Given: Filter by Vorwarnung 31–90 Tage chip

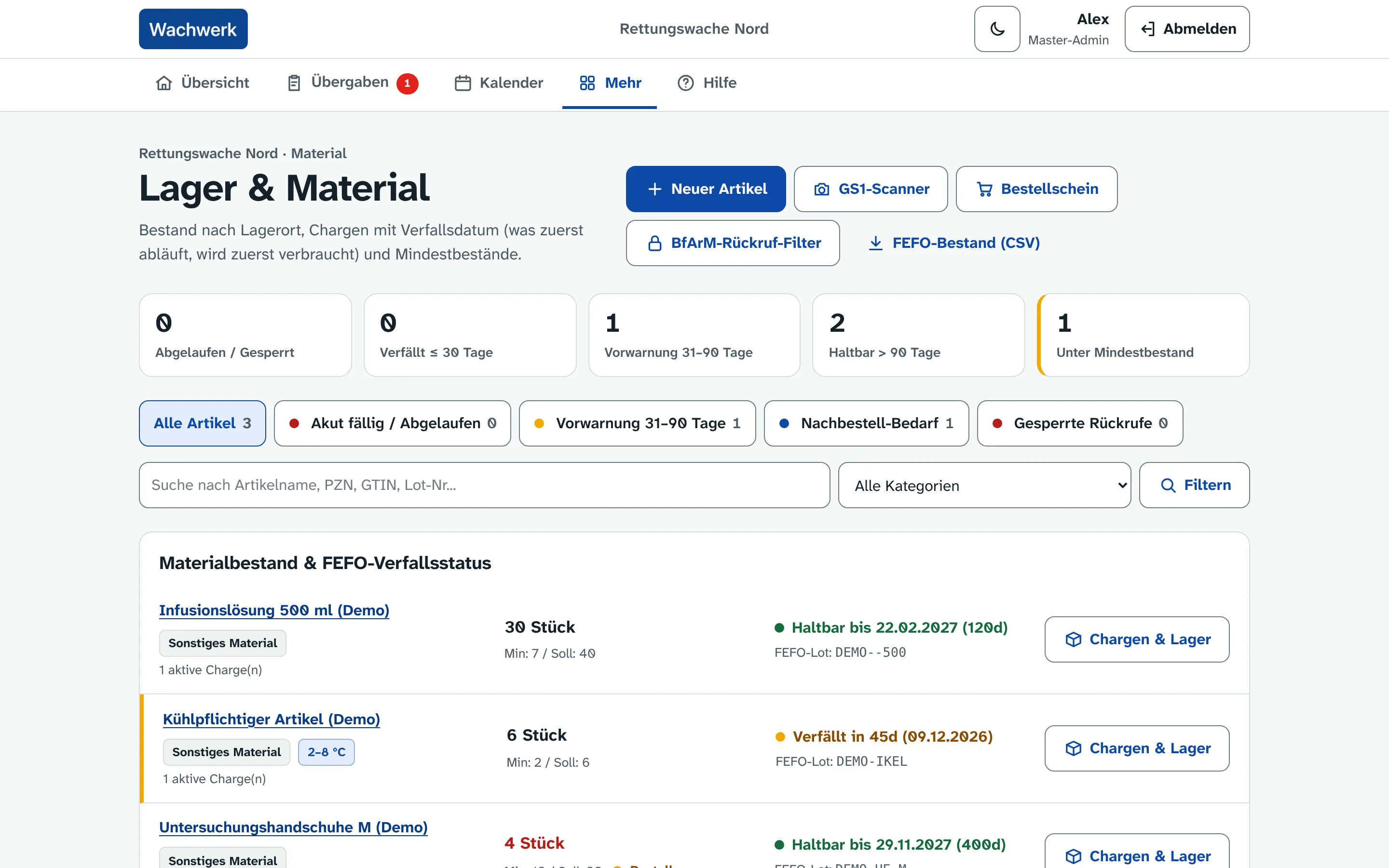Looking at the screenshot, I should click(x=637, y=423).
